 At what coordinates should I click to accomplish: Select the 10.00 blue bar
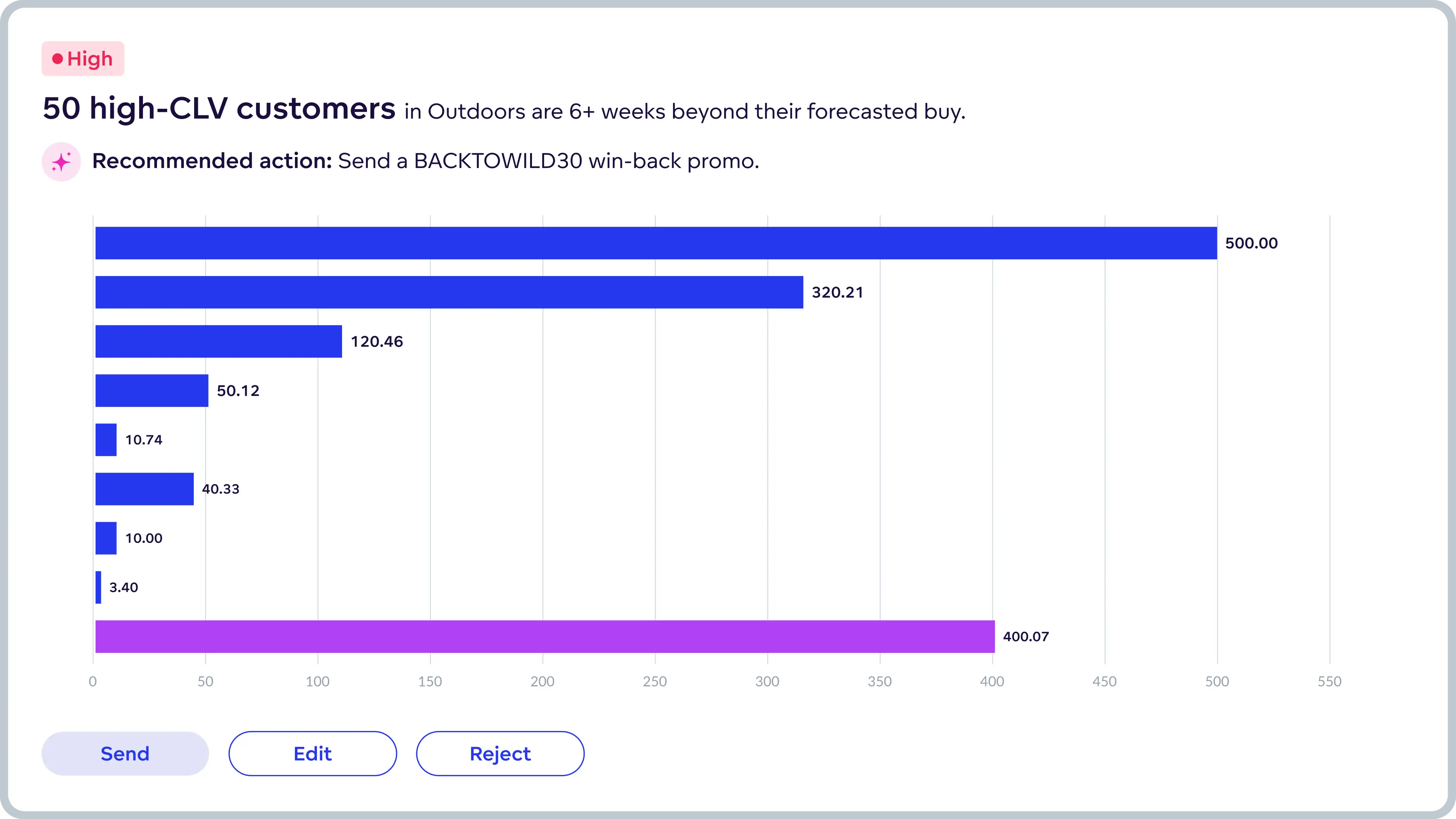106,538
